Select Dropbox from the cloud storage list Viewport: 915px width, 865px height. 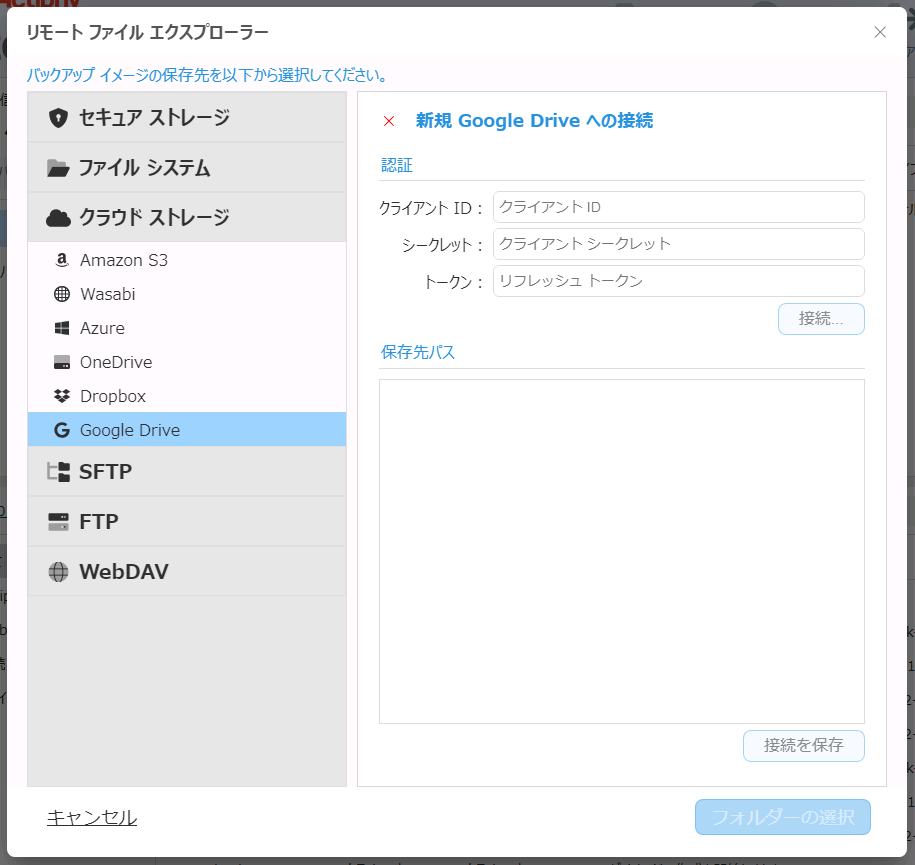[x=113, y=396]
